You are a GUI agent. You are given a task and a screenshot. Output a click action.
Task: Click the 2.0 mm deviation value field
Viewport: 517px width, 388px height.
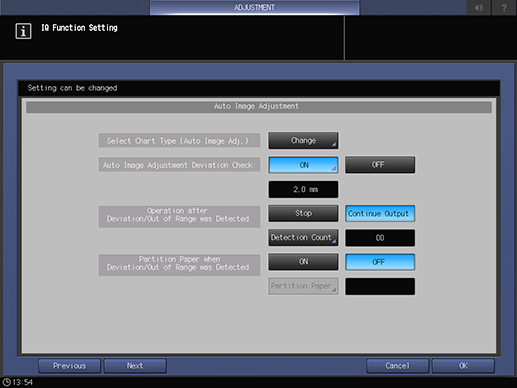pos(303,189)
